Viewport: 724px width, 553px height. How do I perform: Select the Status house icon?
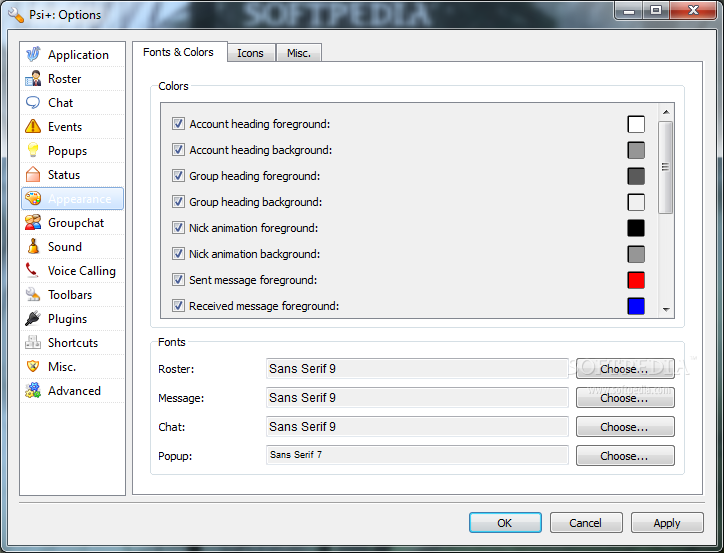(x=33, y=174)
